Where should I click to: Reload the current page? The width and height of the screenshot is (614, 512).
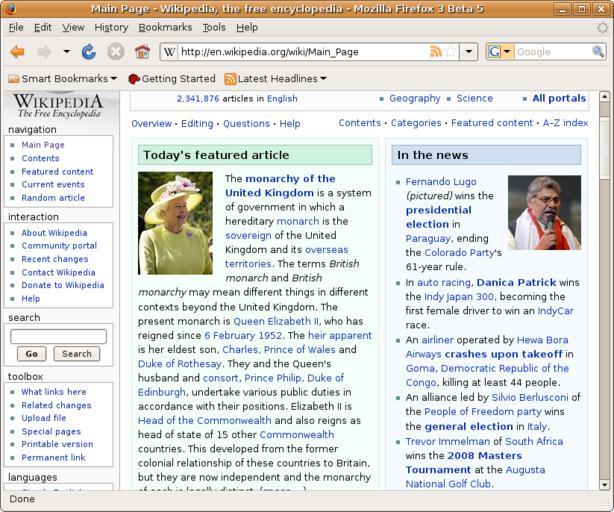pos(89,52)
